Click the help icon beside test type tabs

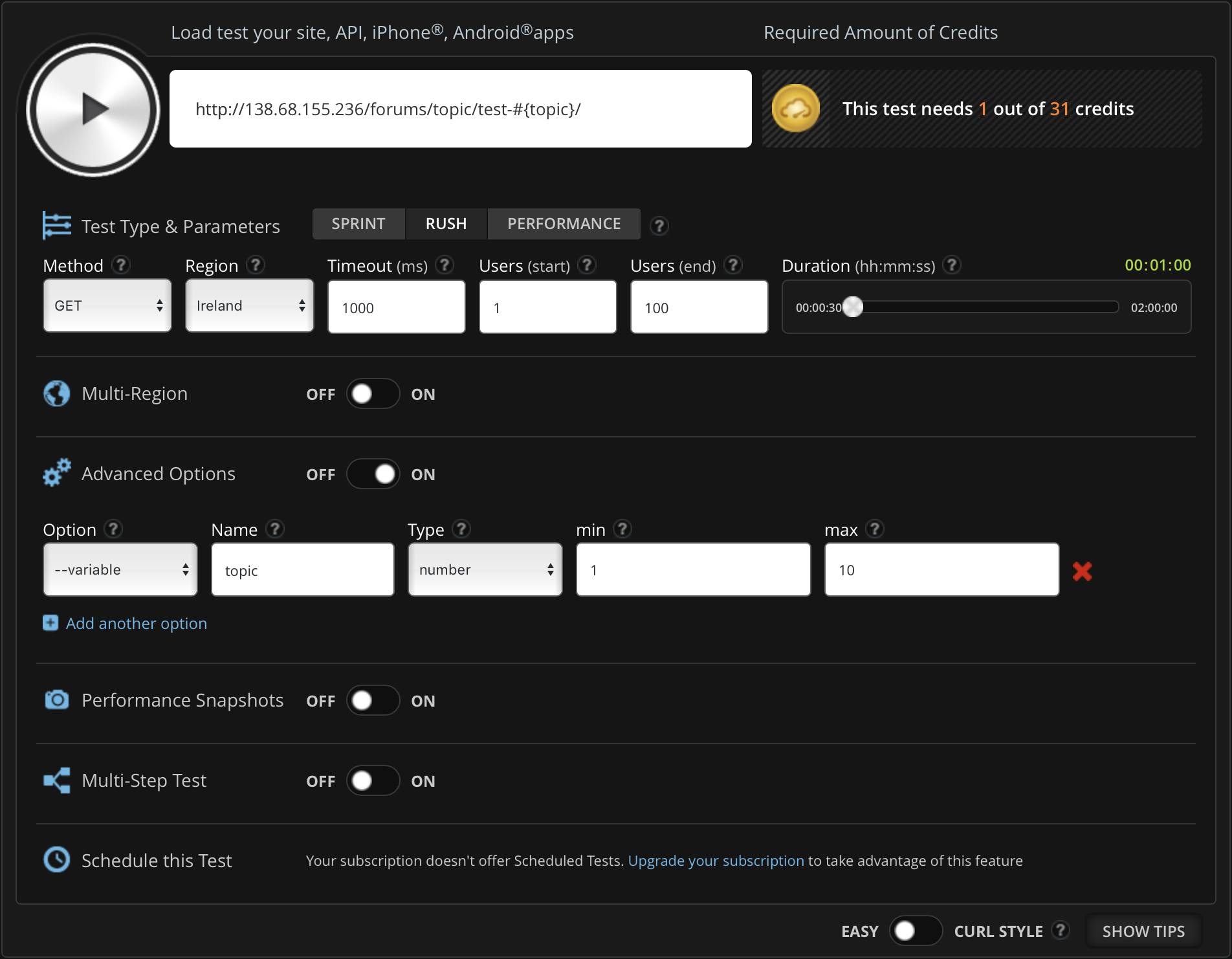(659, 226)
